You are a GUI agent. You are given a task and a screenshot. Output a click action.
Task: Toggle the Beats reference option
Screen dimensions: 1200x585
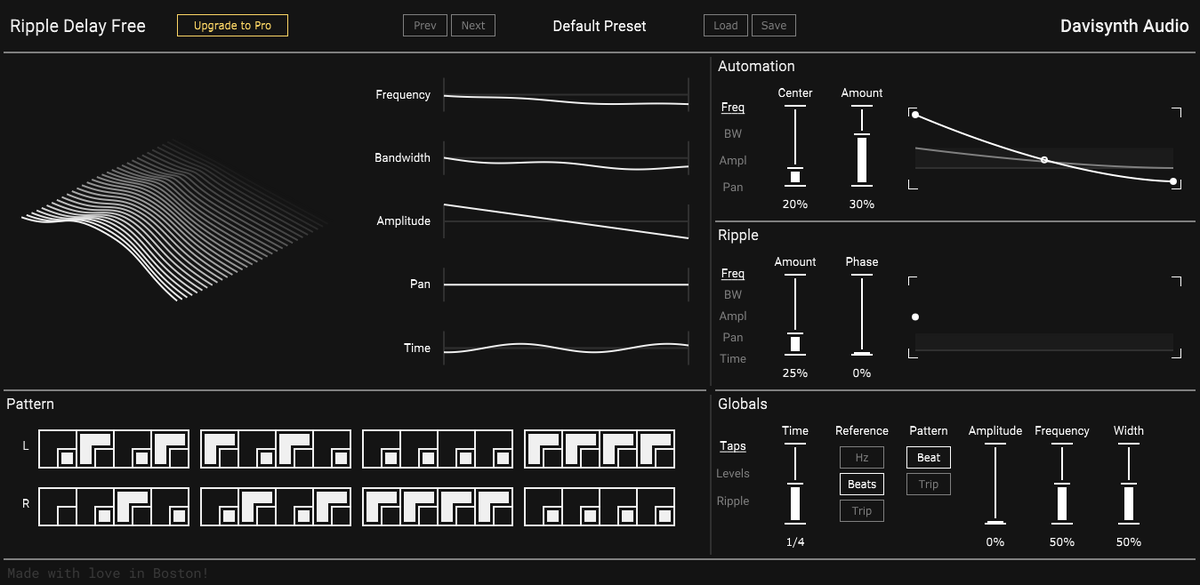coord(861,484)
